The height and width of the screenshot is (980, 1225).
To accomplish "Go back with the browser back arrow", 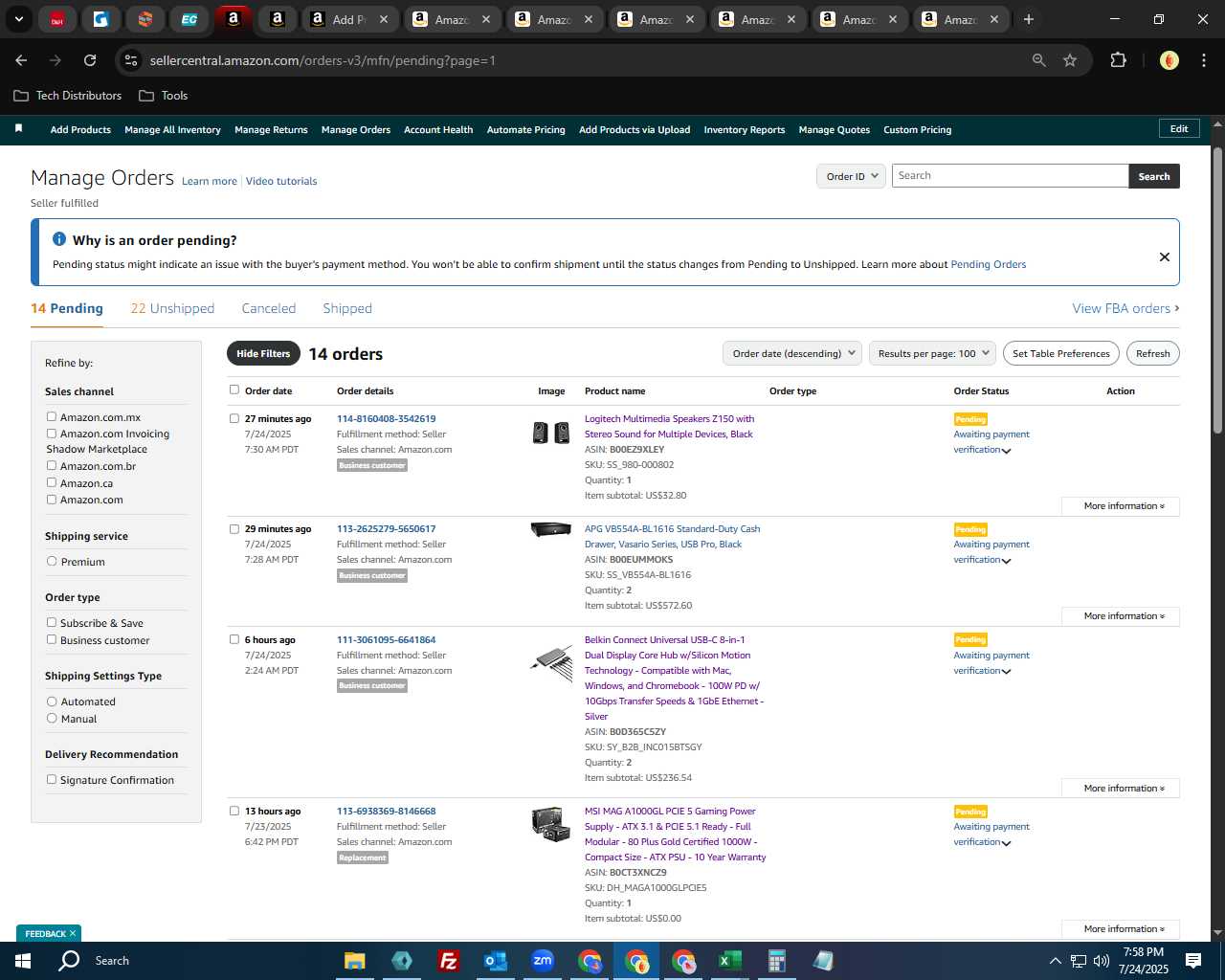I will pos(21,60).
